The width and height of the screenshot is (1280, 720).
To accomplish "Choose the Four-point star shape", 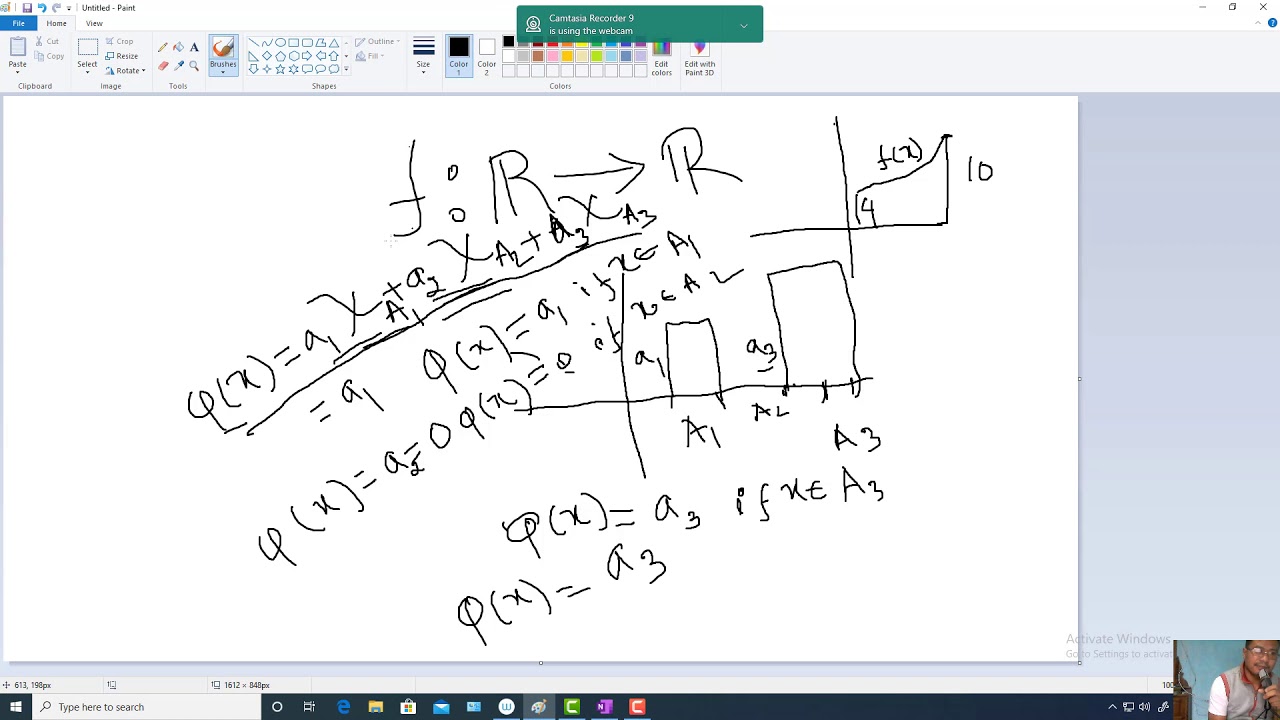I will coord(267,69).
